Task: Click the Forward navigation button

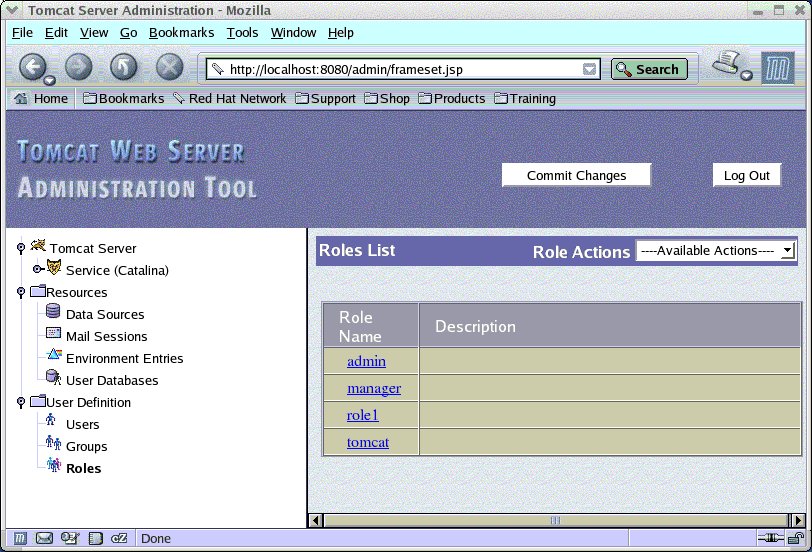Action: pos(79,67)
